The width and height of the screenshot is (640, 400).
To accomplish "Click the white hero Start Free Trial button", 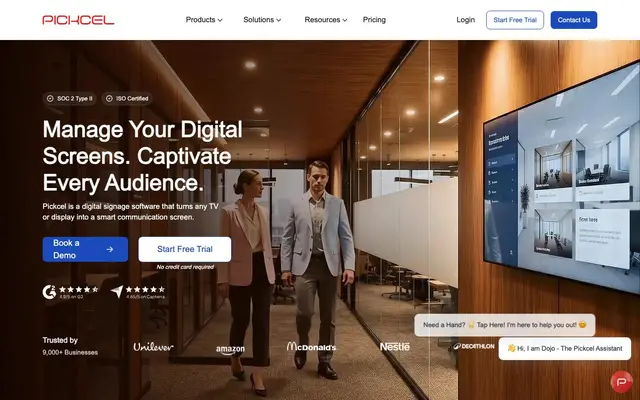I will point(184,249).
